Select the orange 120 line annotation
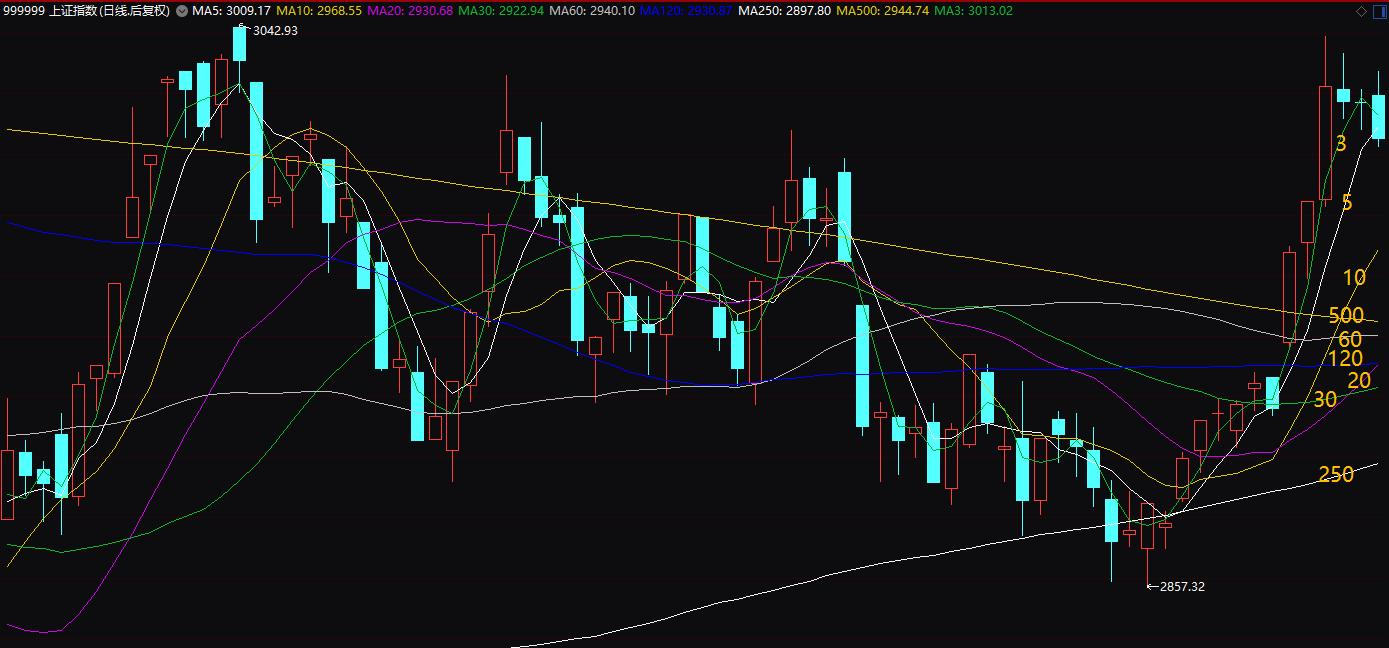1389x648 pixels. pyautogui.click(x=1345, y=359)
